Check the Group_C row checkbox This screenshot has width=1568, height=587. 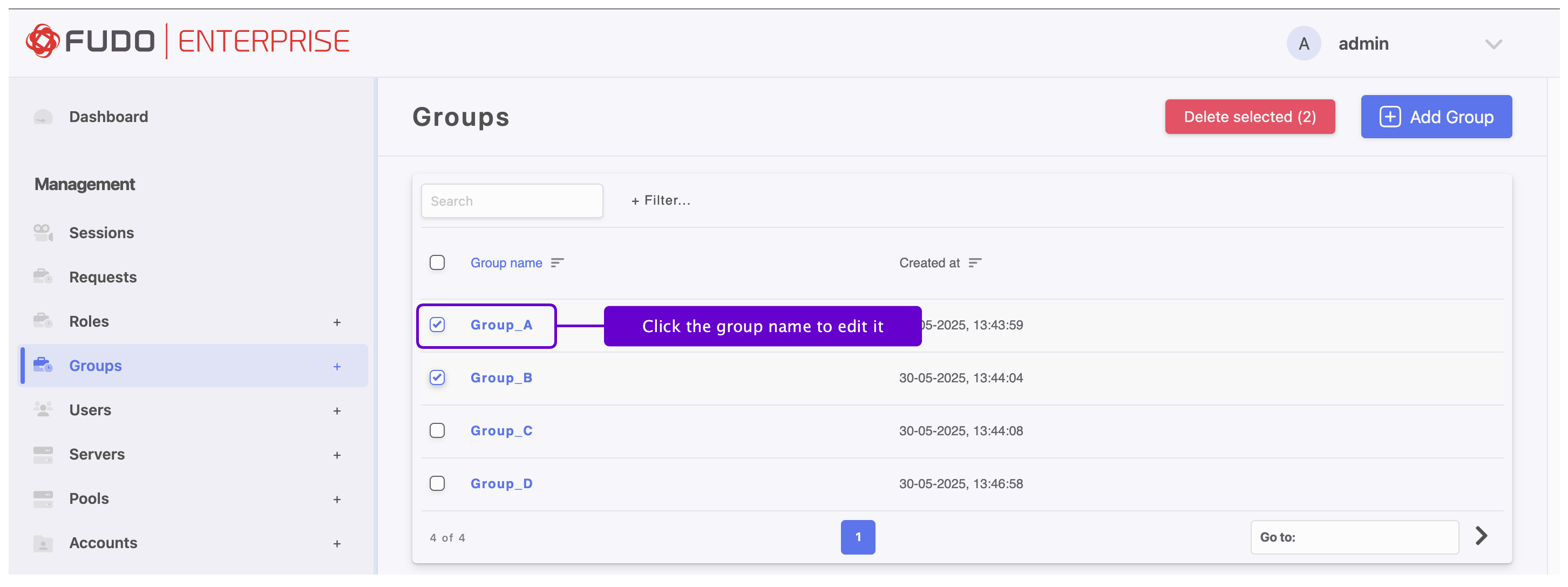click(x=437, y=430)
